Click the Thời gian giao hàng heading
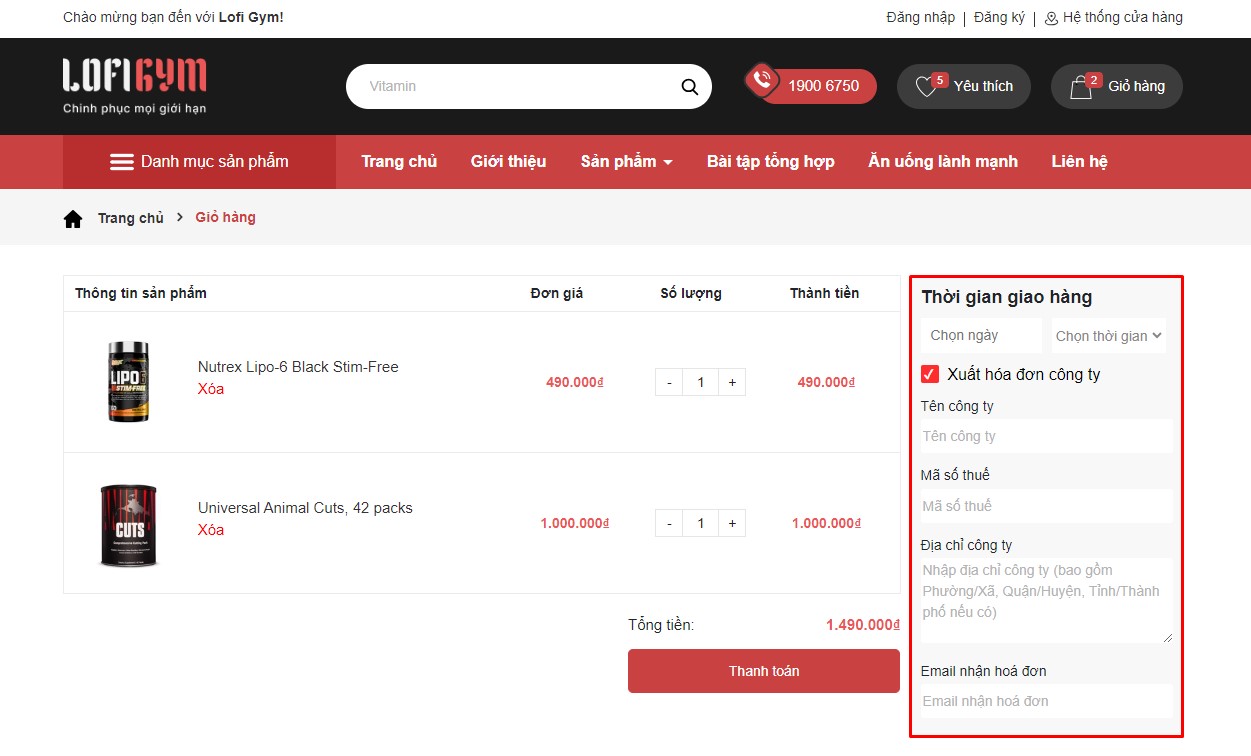 1007,297
